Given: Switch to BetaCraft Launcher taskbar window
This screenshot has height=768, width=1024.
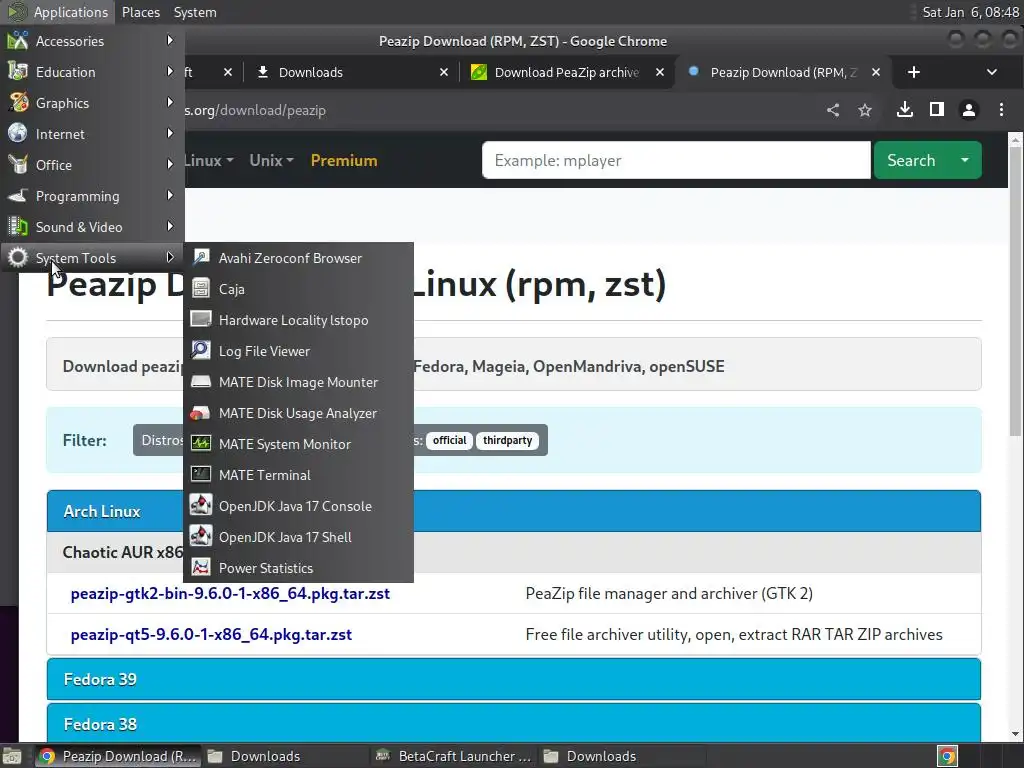Looking at the screenshot, I should [x=454, y=756].
